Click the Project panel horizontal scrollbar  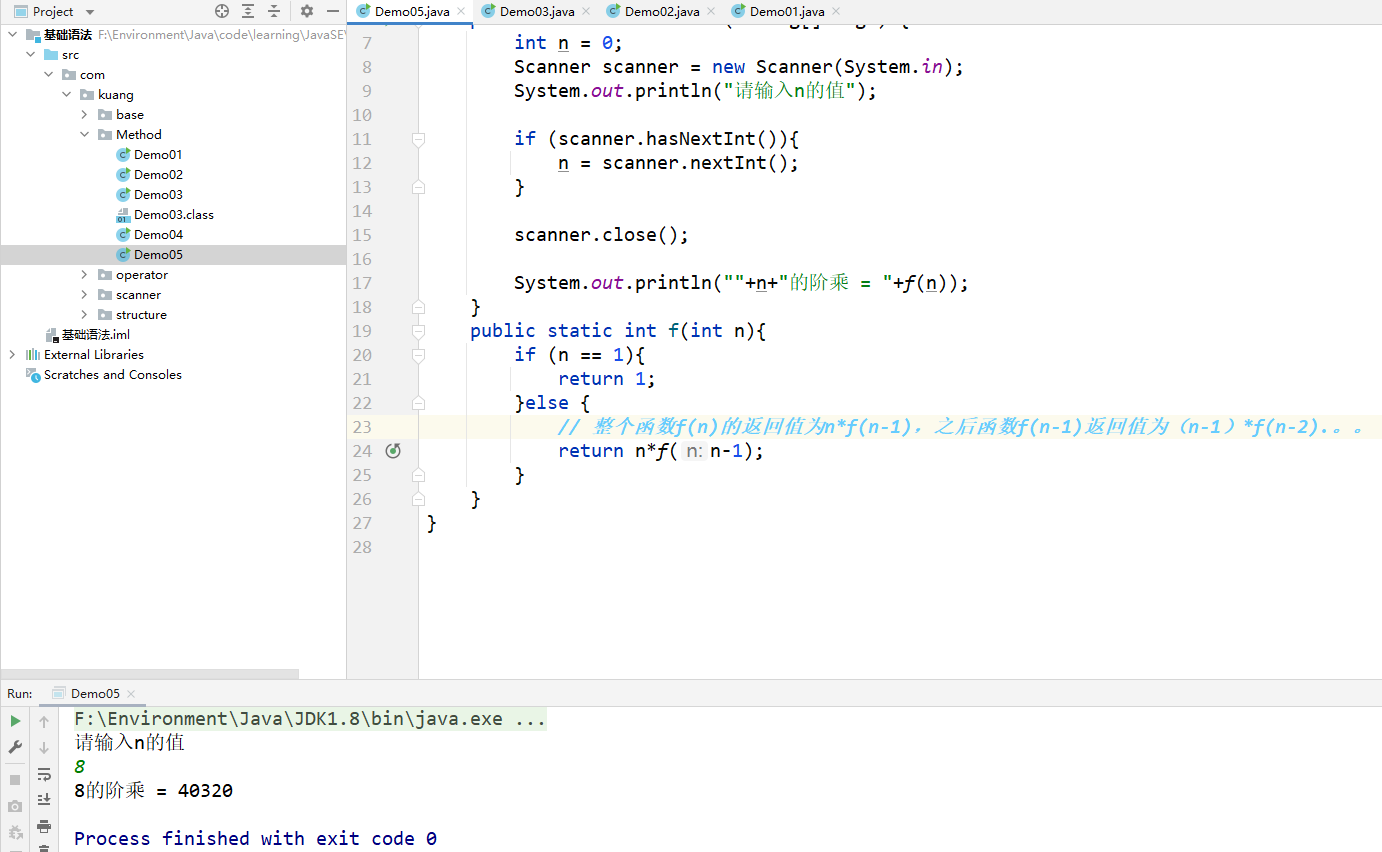click(150, 674)
